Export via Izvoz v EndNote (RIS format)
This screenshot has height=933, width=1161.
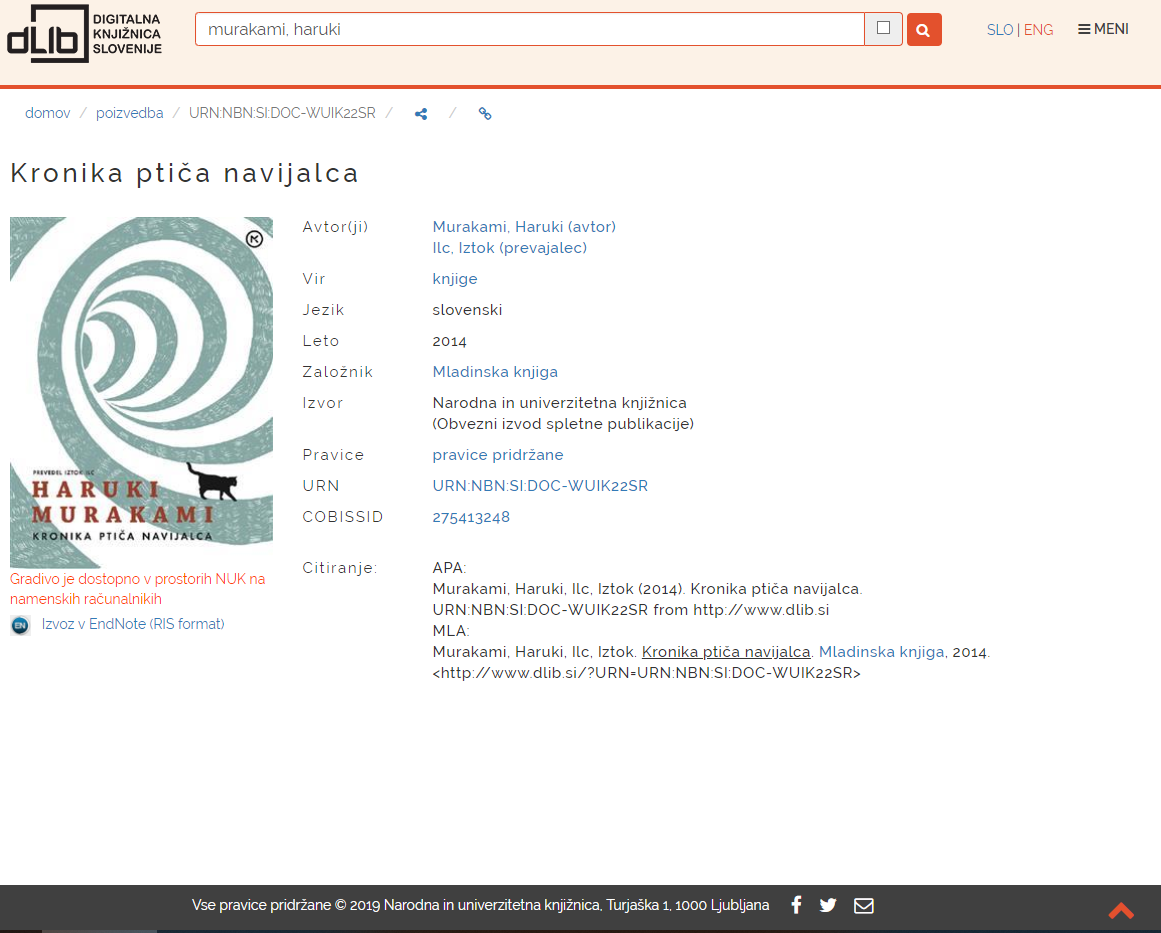tap(133, 623)
